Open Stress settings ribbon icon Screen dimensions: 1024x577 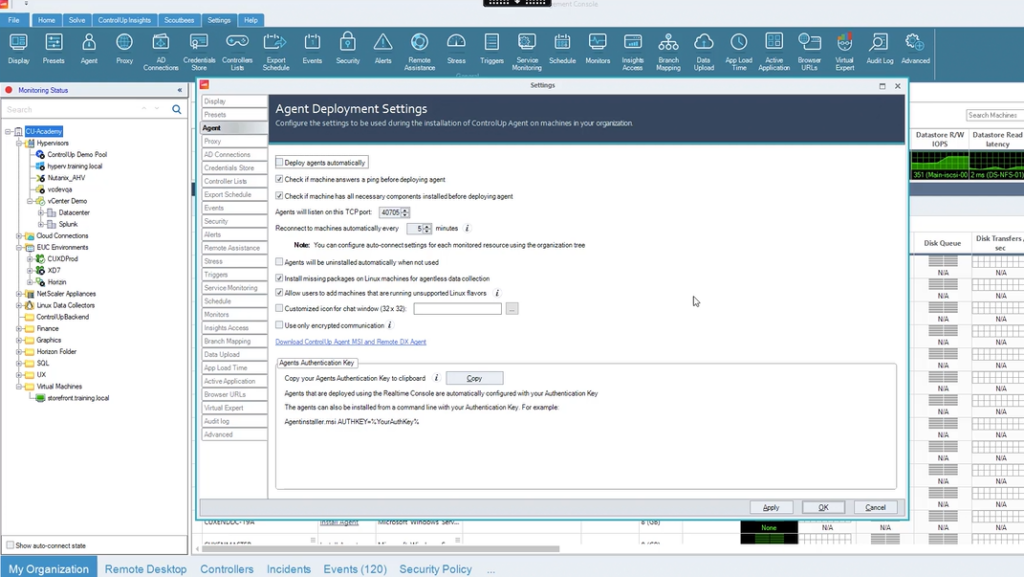pyautogui.click(x=456, y=49)
